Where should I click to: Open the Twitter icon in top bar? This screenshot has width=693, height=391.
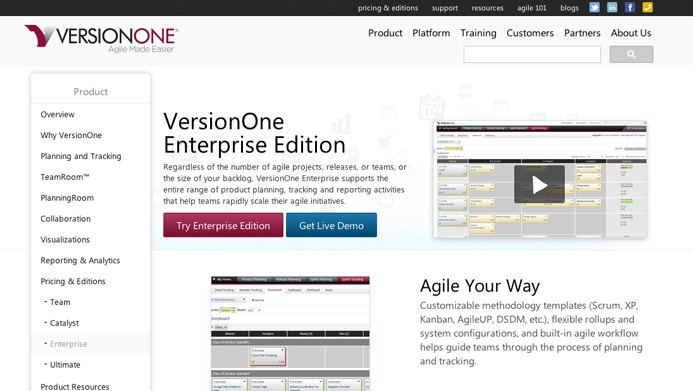[594, 7]
